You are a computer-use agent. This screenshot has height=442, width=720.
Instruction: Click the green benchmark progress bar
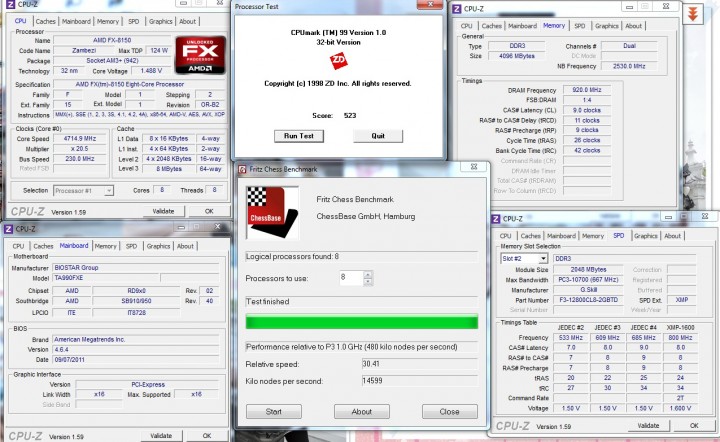pos(362,322)
